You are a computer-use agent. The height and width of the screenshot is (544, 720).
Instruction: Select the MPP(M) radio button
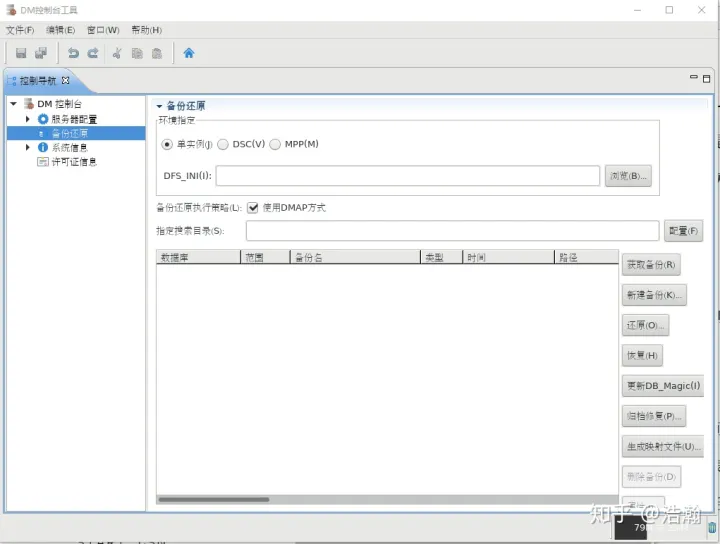coord(275,145)
